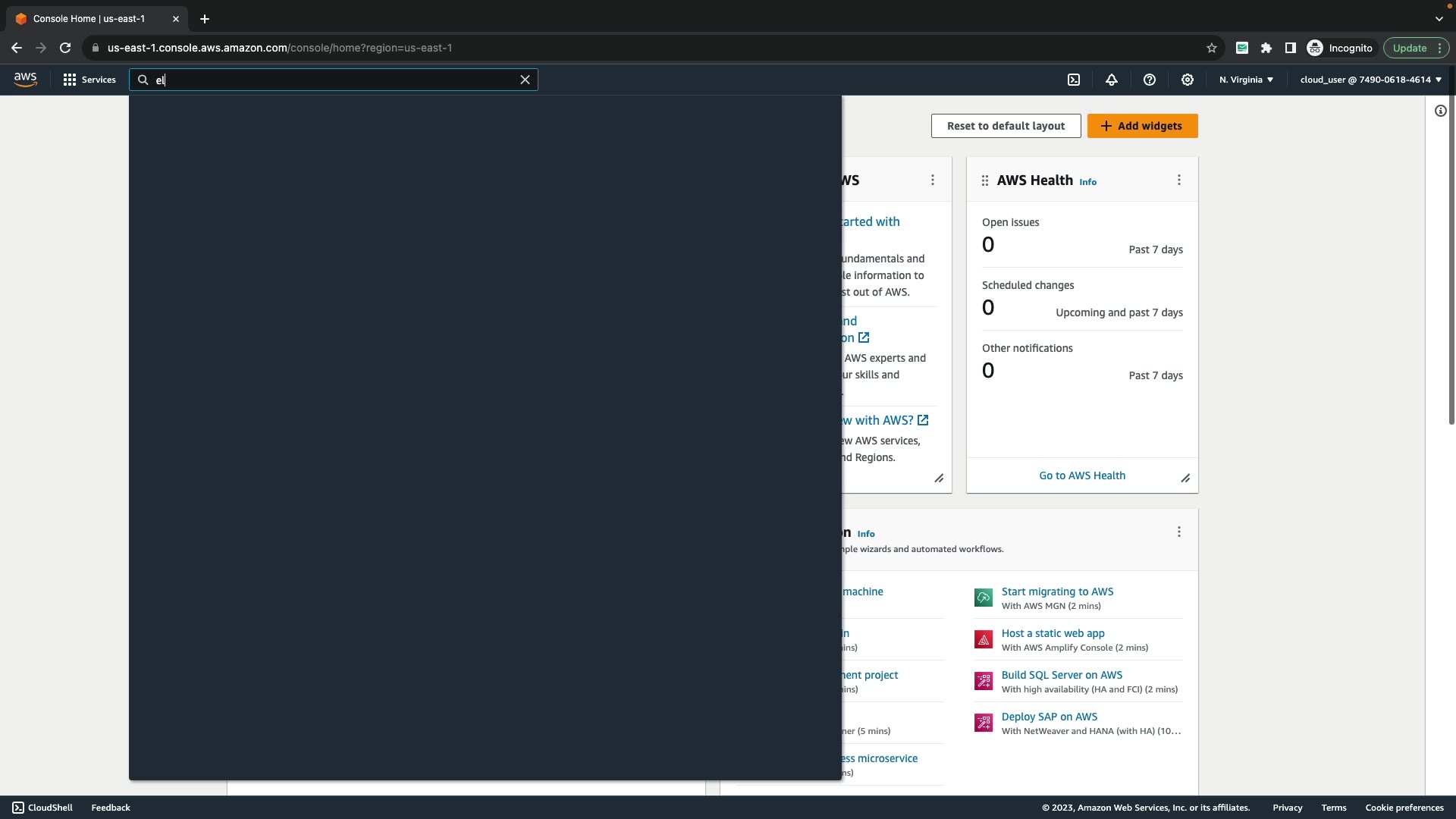Open the settings gear icon in navbar
This screenshot has height=819, width=1456.
(x=1188, y=80)
